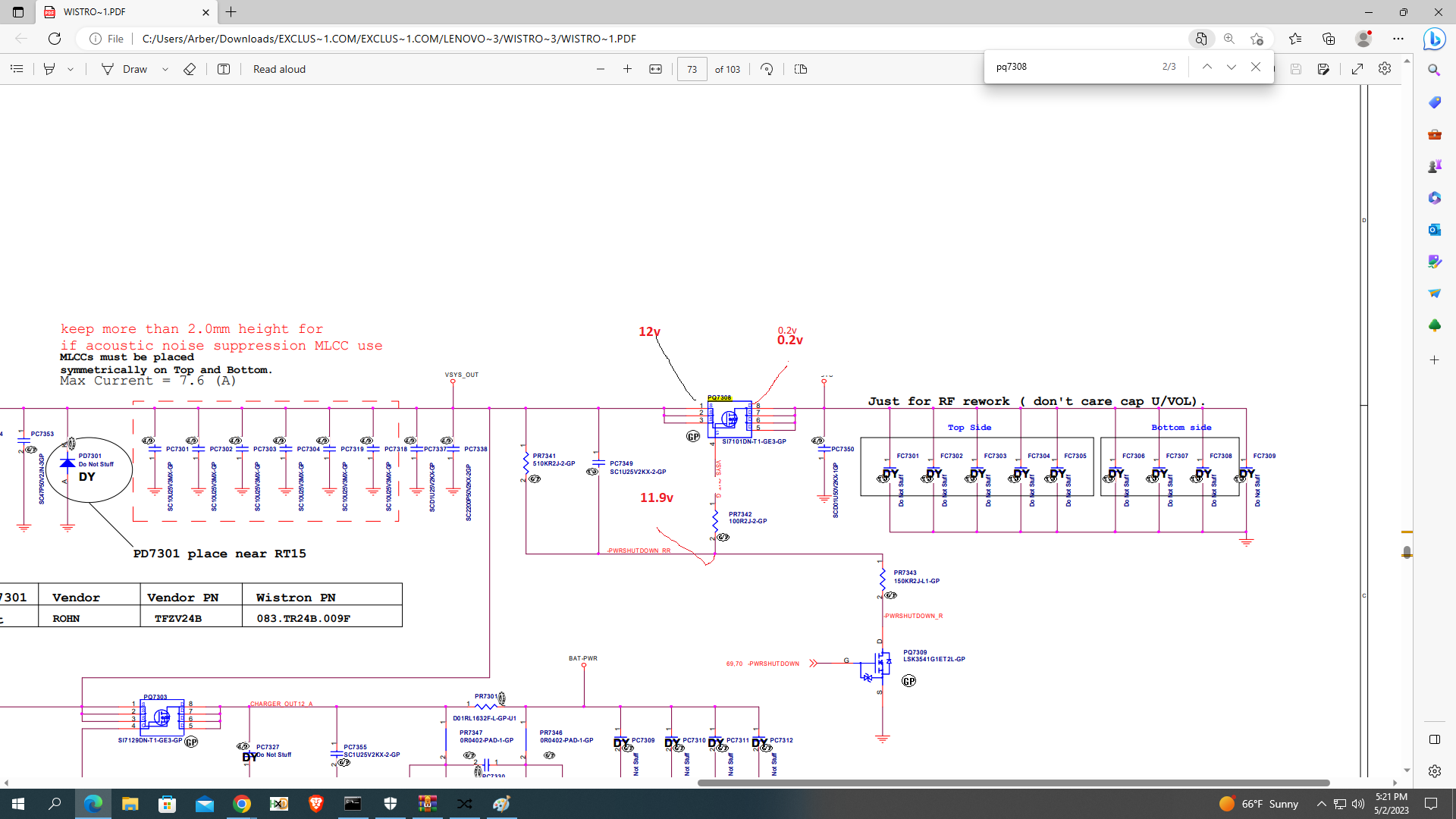Toggle Fit to width view

[655, 69]
